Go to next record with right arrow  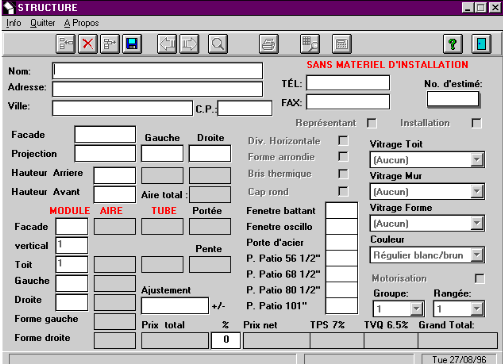pos(189,44)
